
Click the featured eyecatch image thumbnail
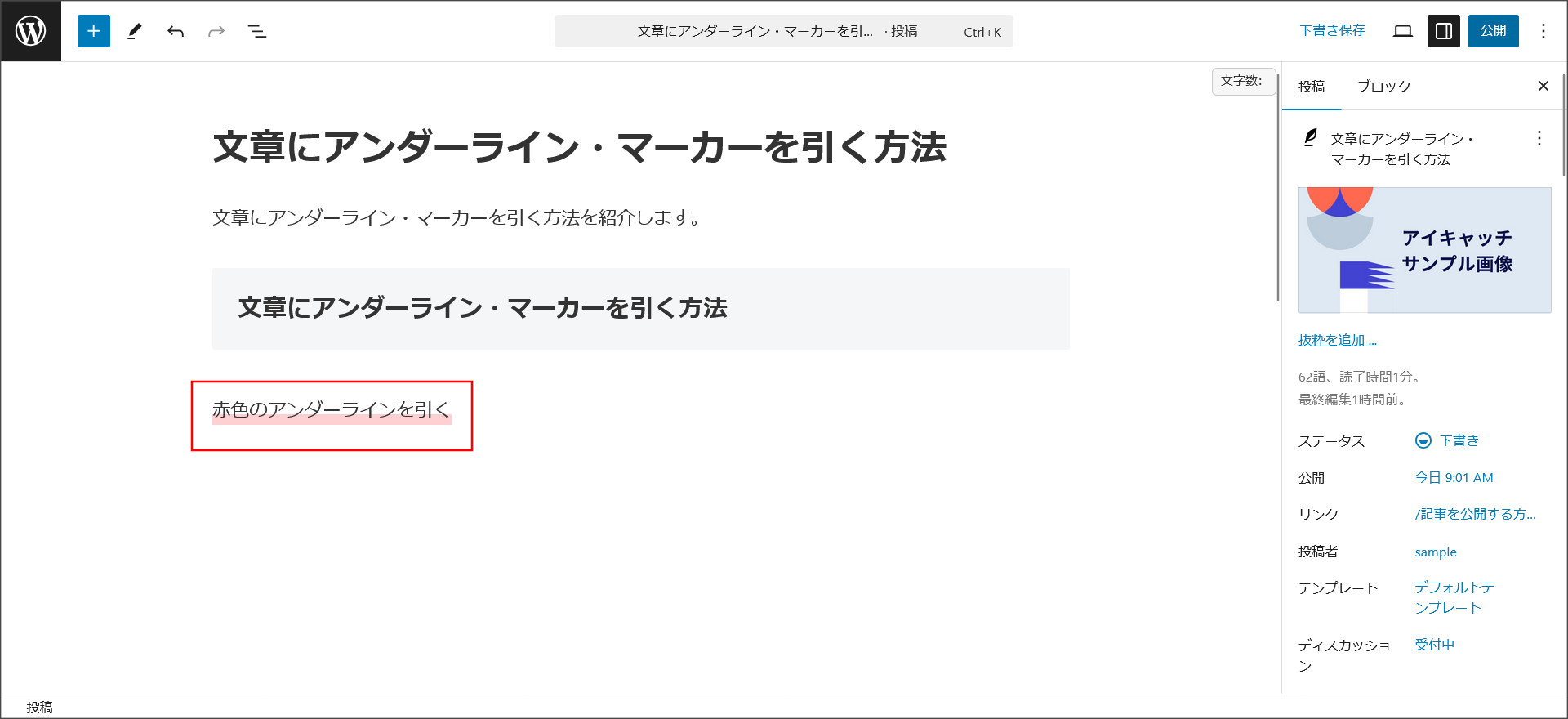click(x=1424, y=250)
